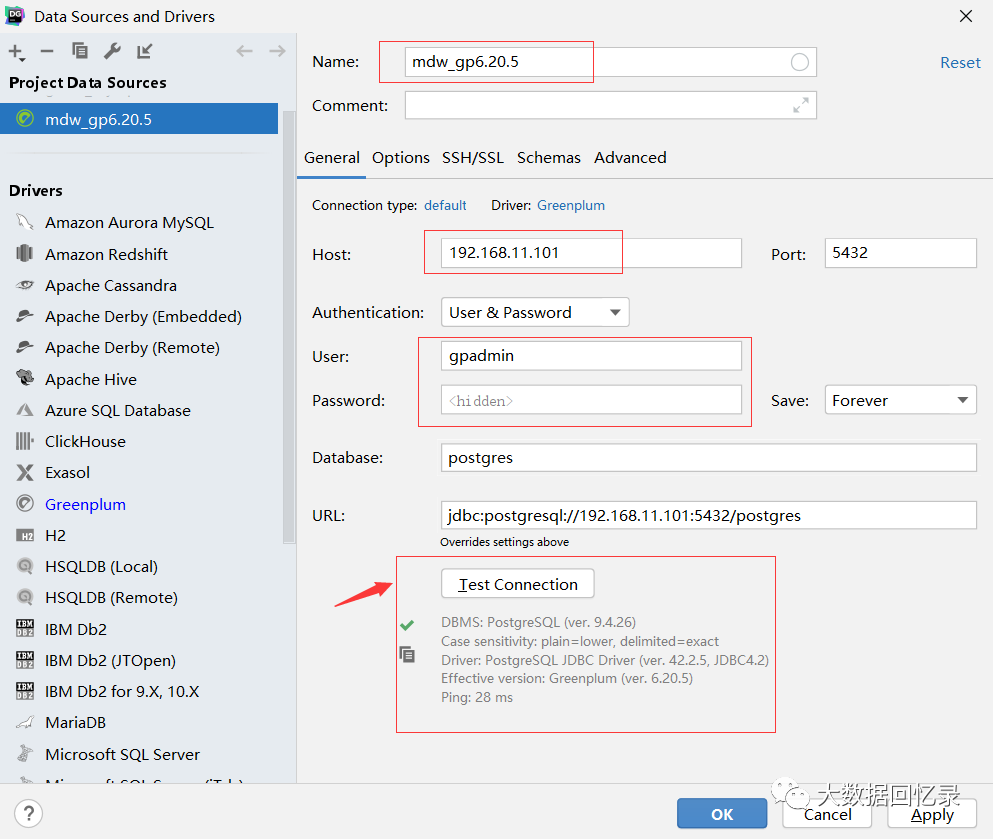Click the Reset link
This screenshot has height=839, width=993.
960,63
